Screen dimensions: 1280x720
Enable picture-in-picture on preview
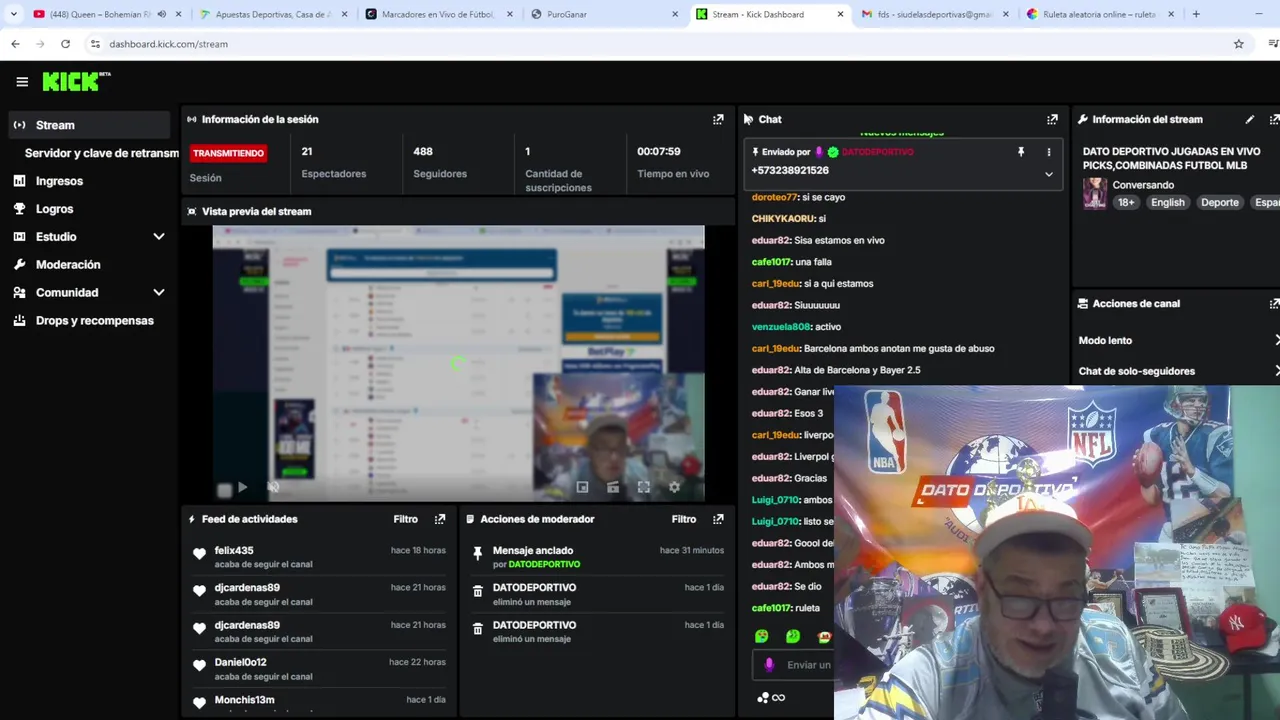pos(582,487)
